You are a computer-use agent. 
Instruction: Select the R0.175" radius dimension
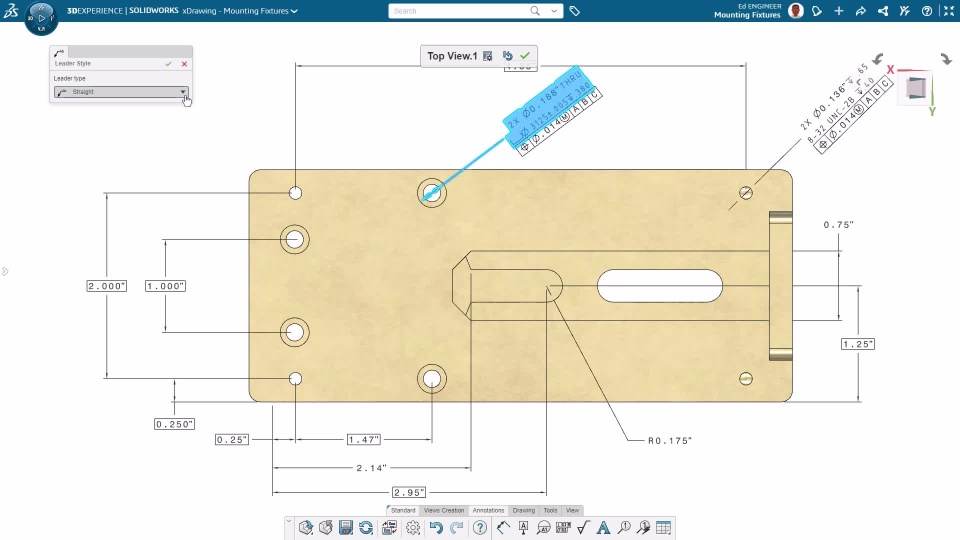670,440
